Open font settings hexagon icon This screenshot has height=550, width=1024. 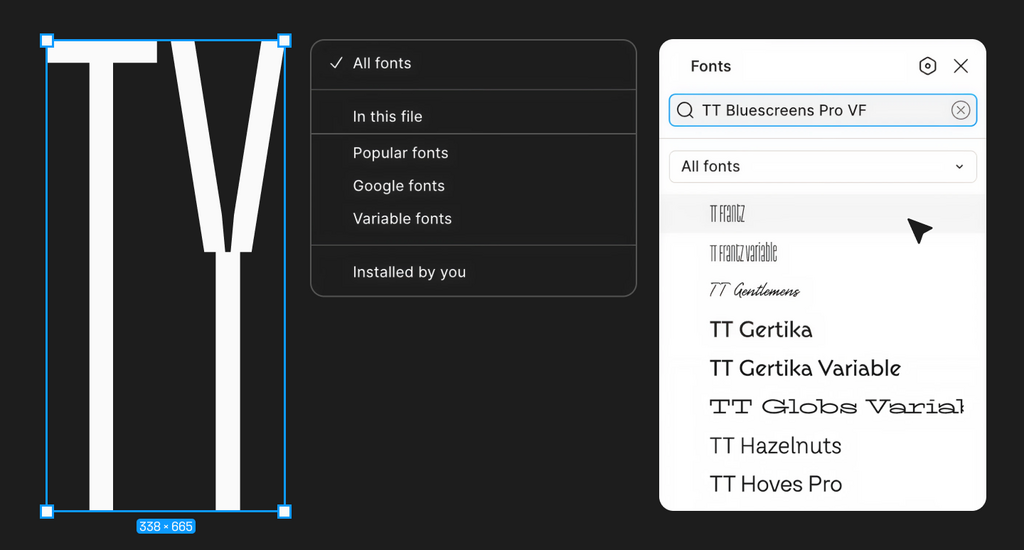(x=927, y=66)
